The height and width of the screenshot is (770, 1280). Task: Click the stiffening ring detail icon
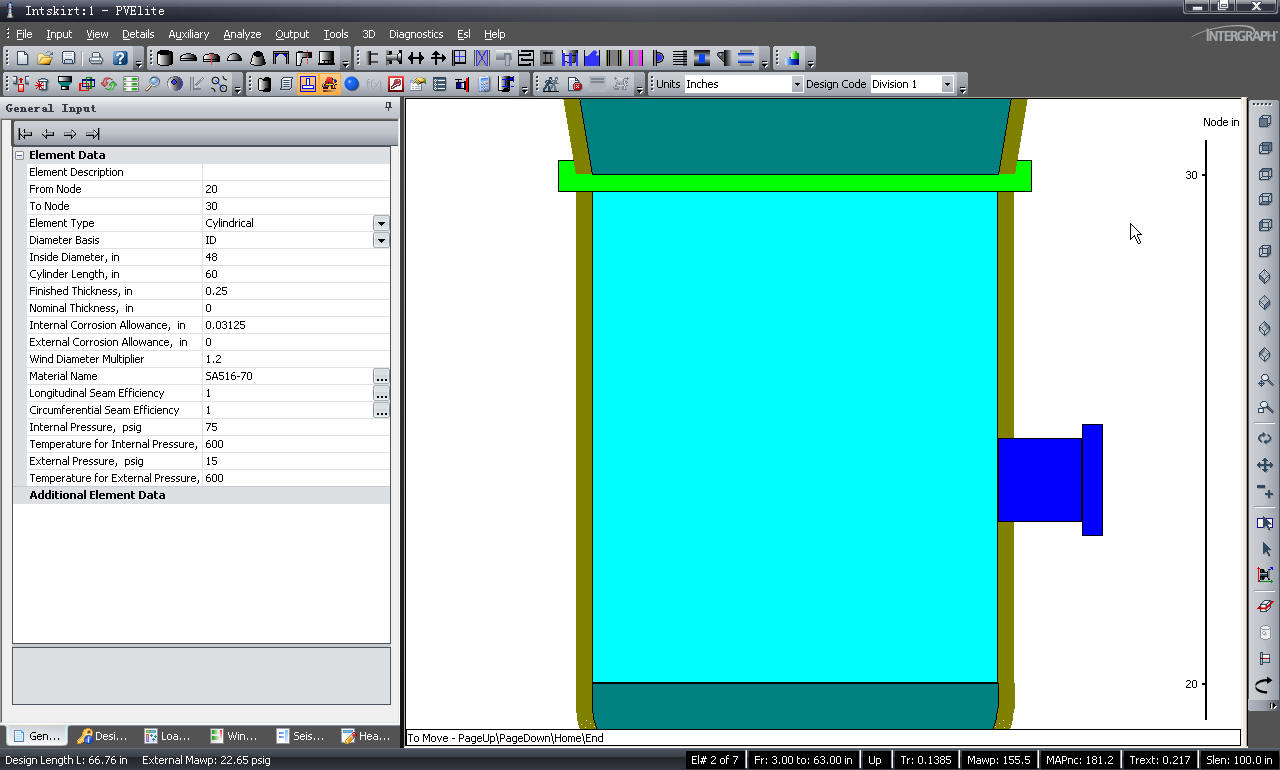(x=372, y=58)
